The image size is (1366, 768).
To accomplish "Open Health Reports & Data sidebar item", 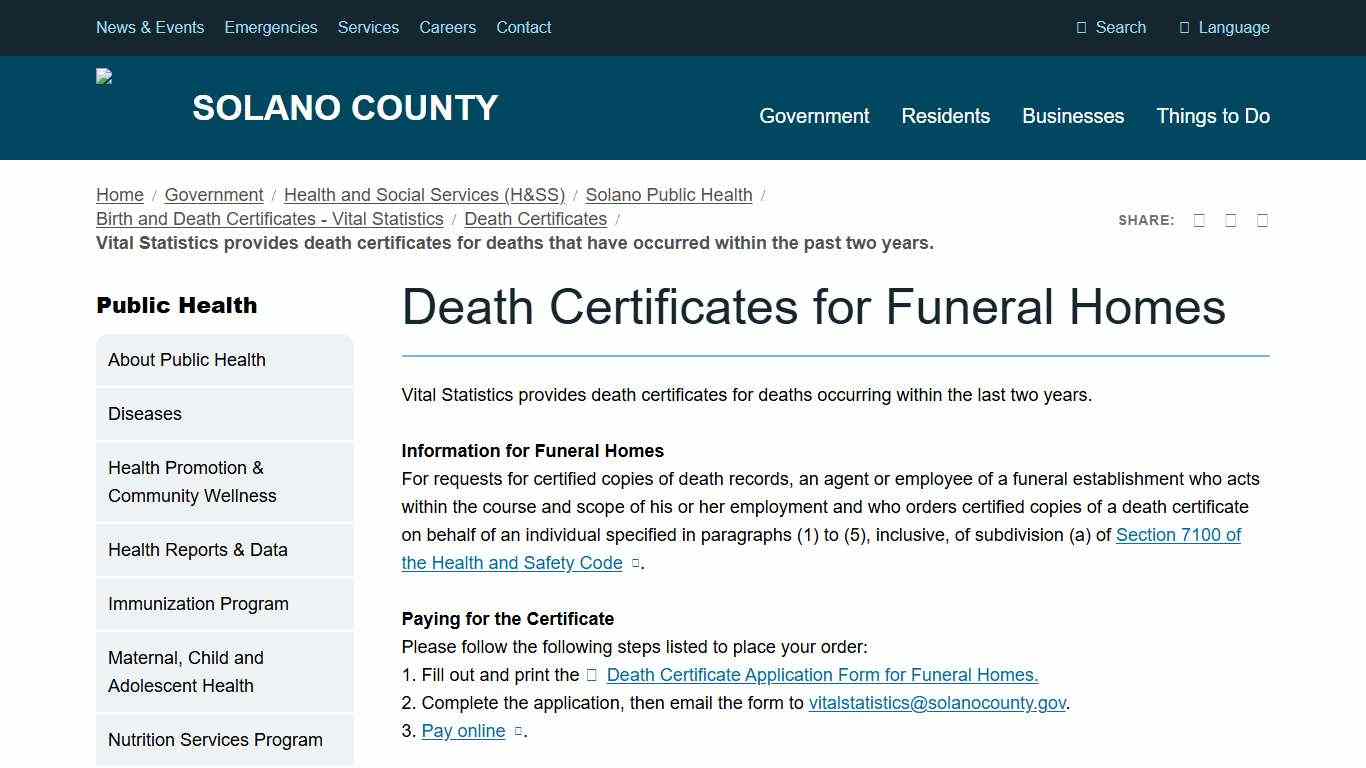I will coord(198,549).
